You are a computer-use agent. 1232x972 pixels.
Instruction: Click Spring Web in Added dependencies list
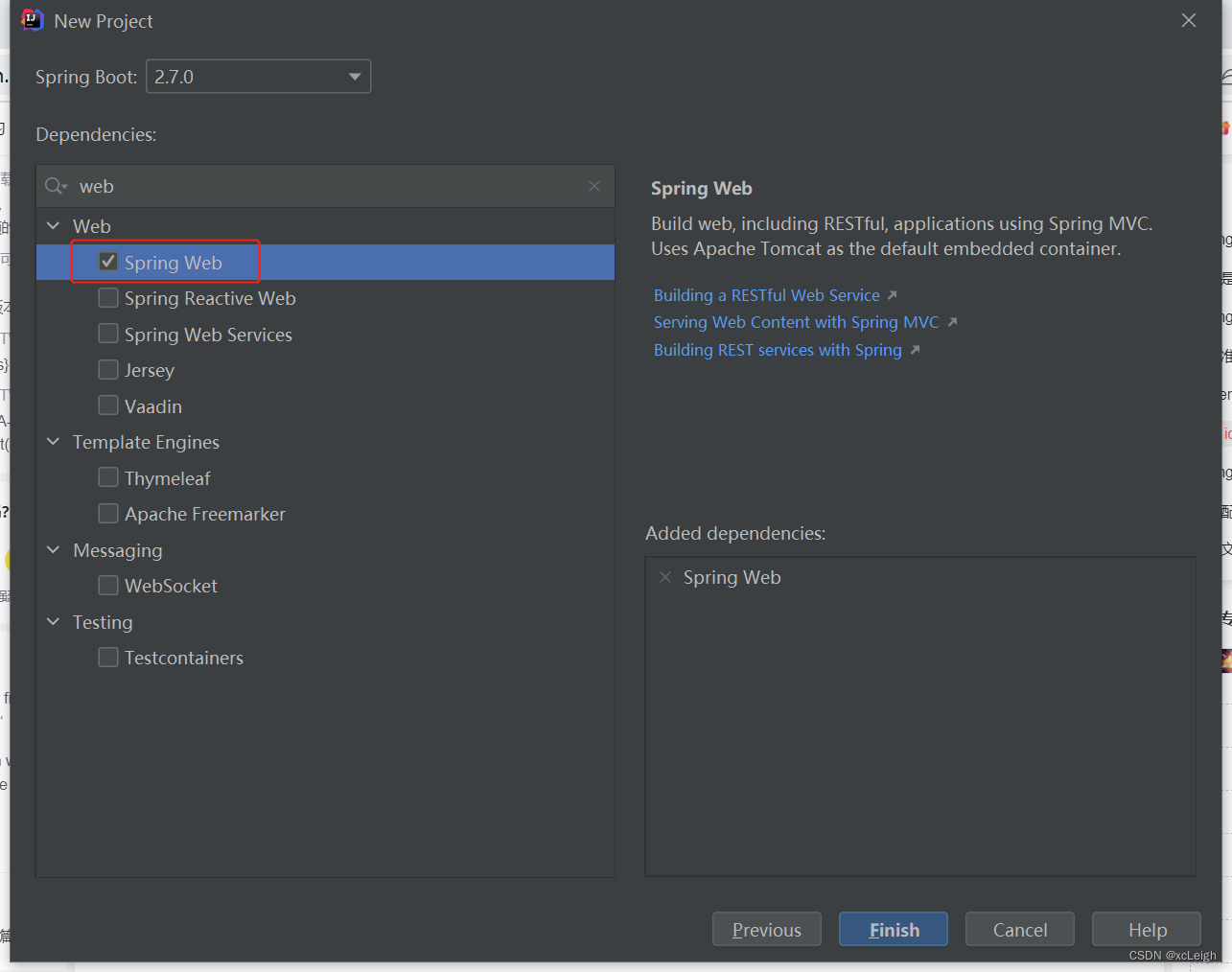point(732,577)
